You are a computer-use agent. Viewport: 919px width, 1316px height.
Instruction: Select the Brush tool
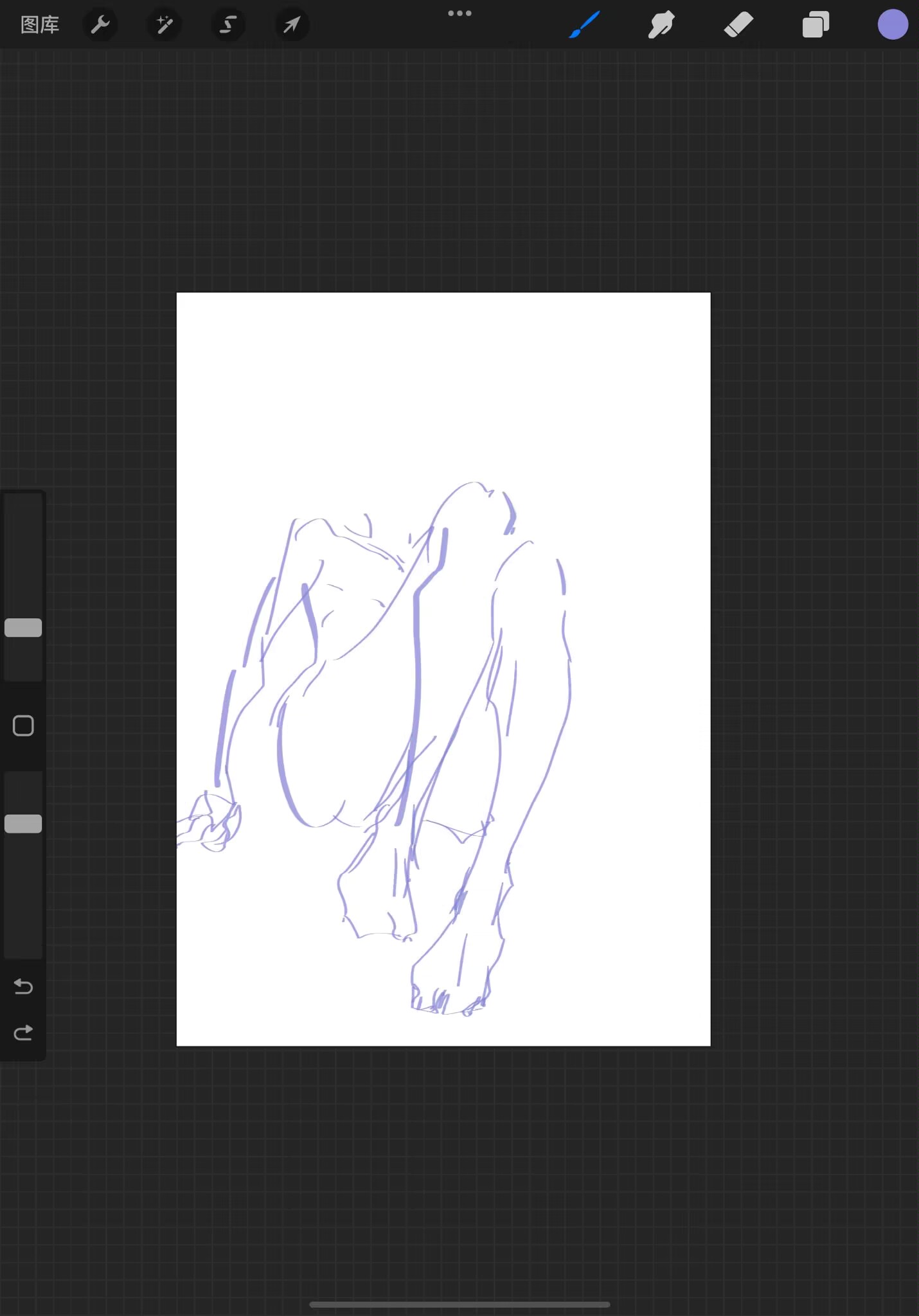click(x=585, y=25)
